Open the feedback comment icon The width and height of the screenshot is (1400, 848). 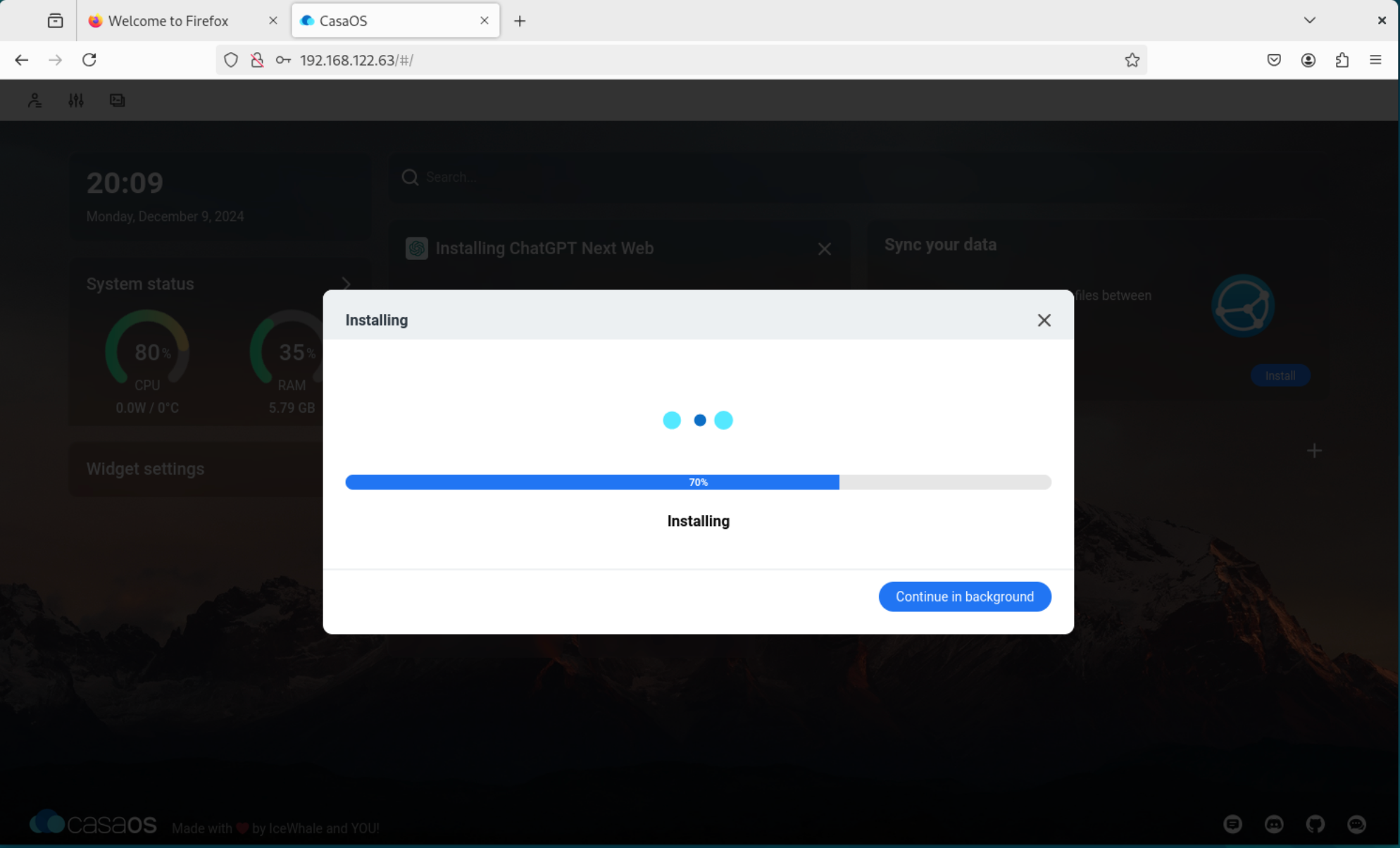pos(1234,824)
